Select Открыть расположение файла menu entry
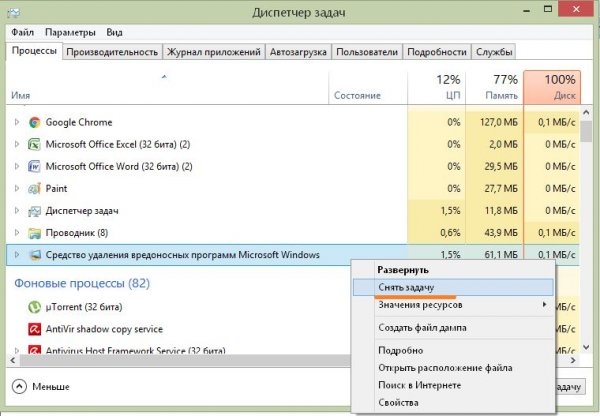Image resolution: width=600 pixels, height=416 pixels. coord(432,367)
